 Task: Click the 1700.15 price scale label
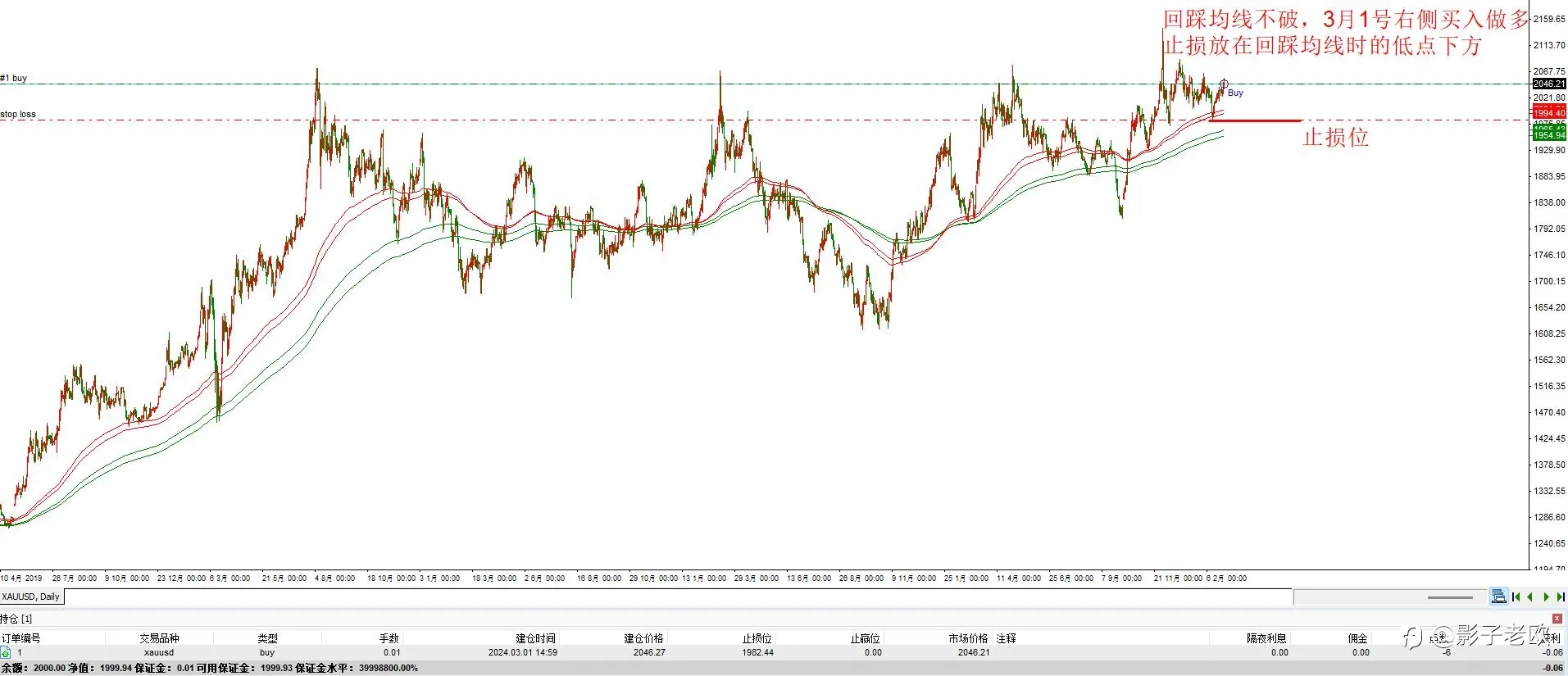coord(1549,281)
